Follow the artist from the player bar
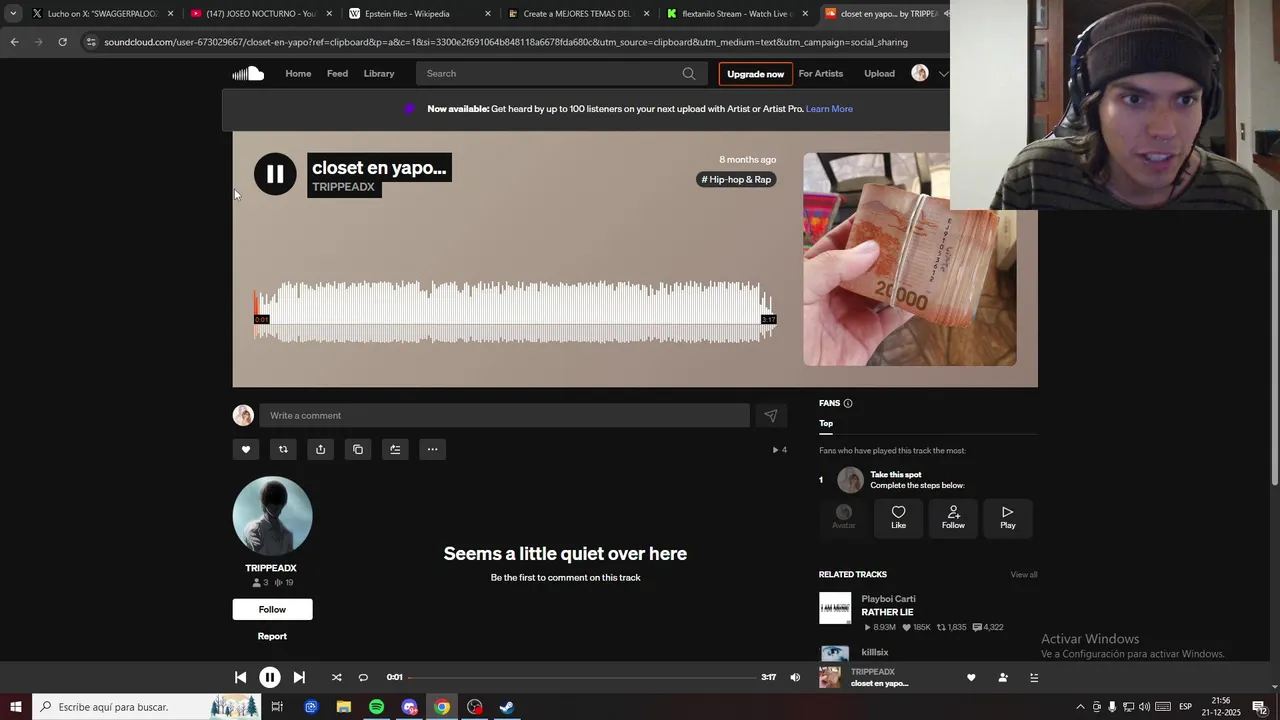This screenshot has height=720, width=1280. pyautogui.click(x=1003, y=677)
